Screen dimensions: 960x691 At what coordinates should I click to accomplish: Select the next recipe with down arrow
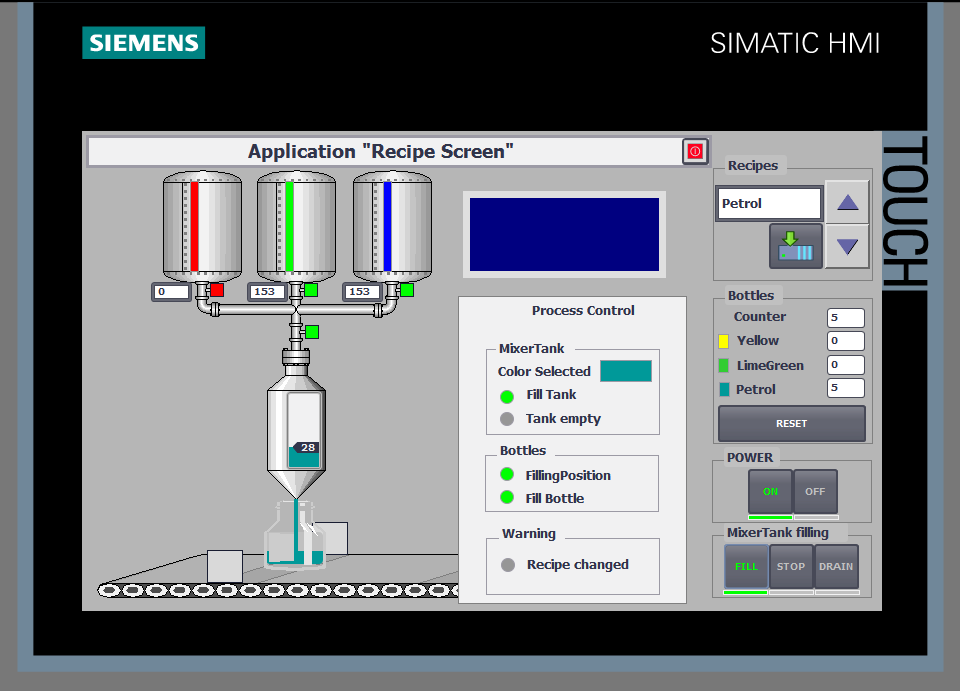(x=847, y=246)
